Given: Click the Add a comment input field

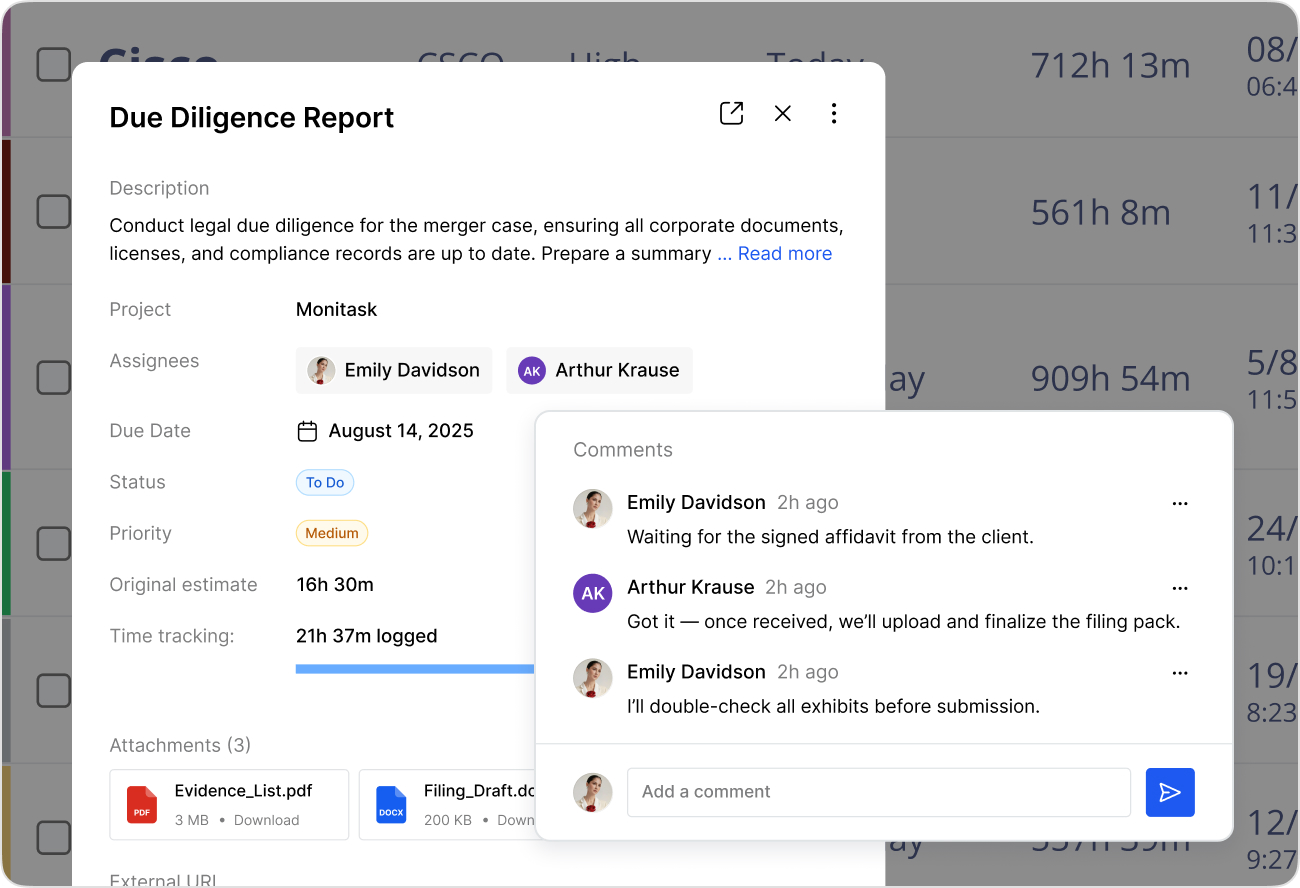Looking at the screenshot, I should pos(878,791).
